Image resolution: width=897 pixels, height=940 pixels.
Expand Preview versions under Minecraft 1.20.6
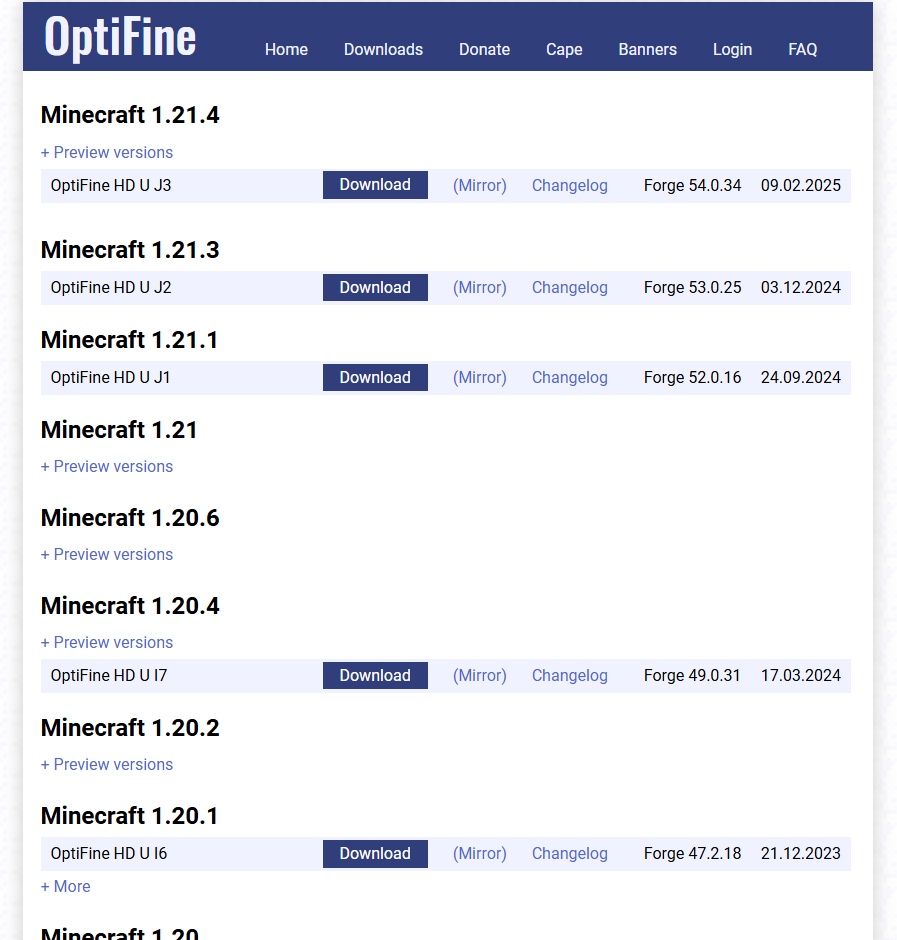click(x=107, y=555)
